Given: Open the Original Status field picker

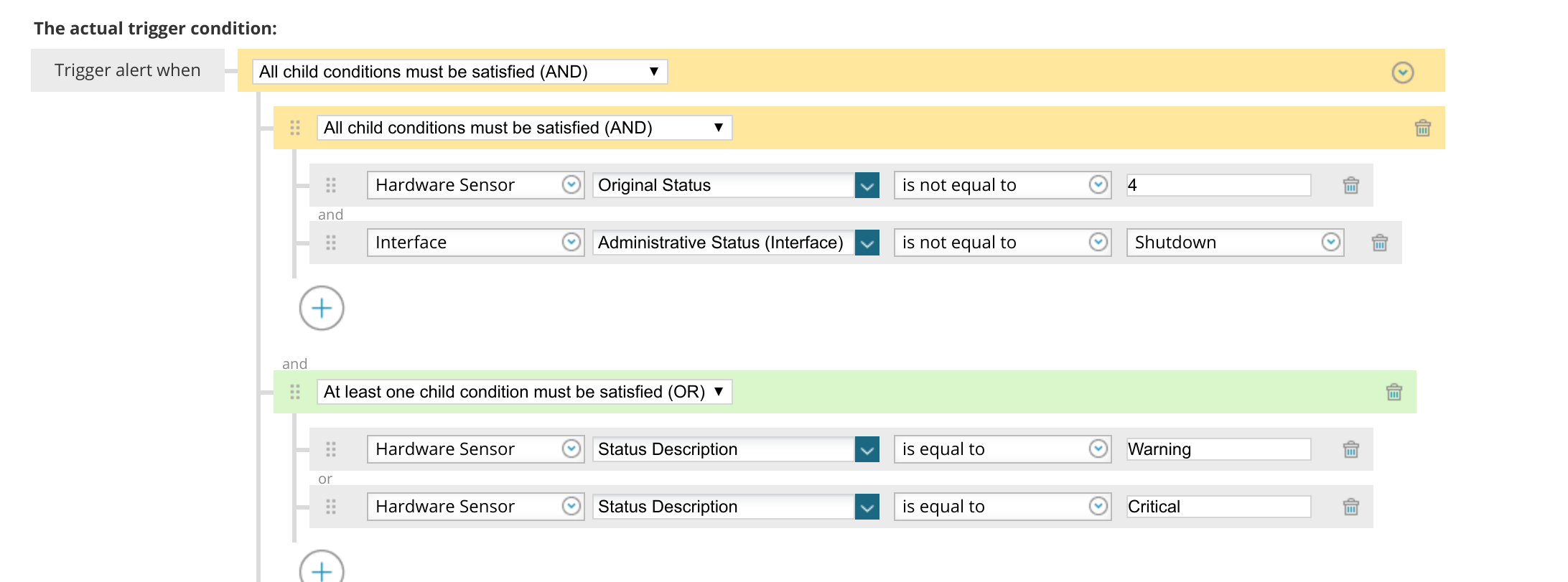Looking at the screenshot, I should point(867,185).
